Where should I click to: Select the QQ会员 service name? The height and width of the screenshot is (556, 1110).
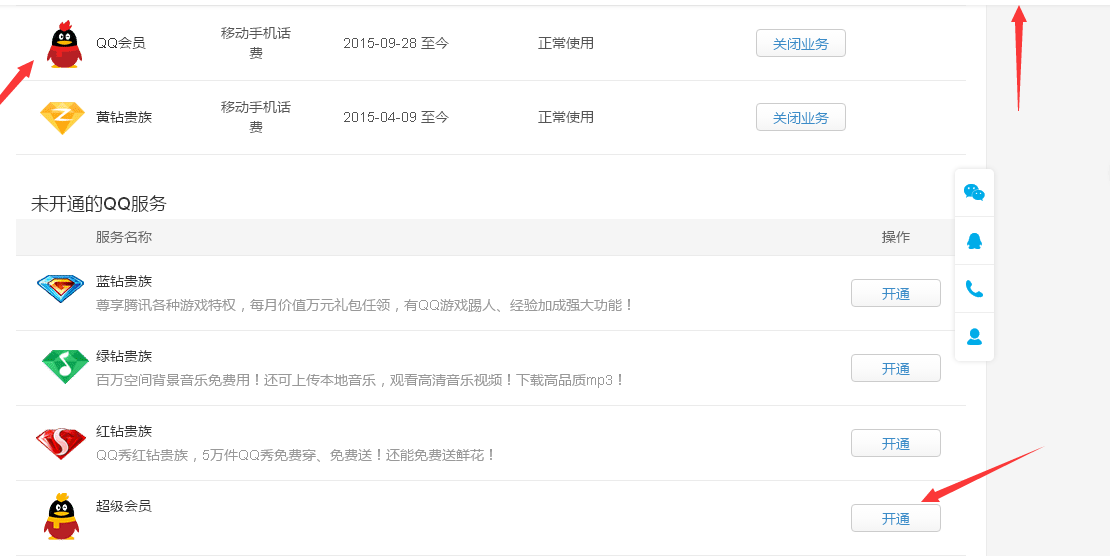121,43
